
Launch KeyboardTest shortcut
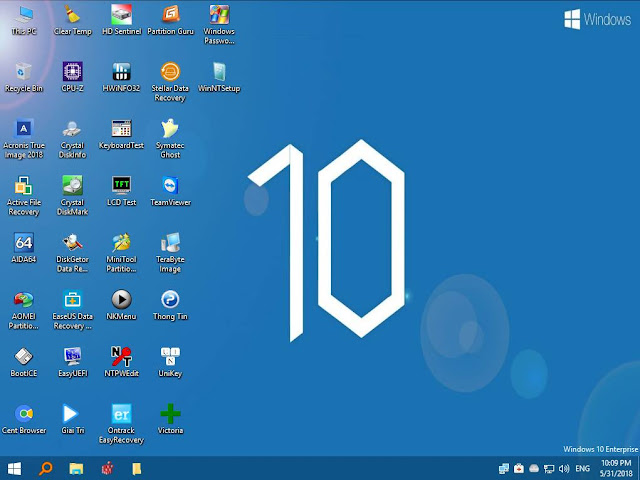122,135
